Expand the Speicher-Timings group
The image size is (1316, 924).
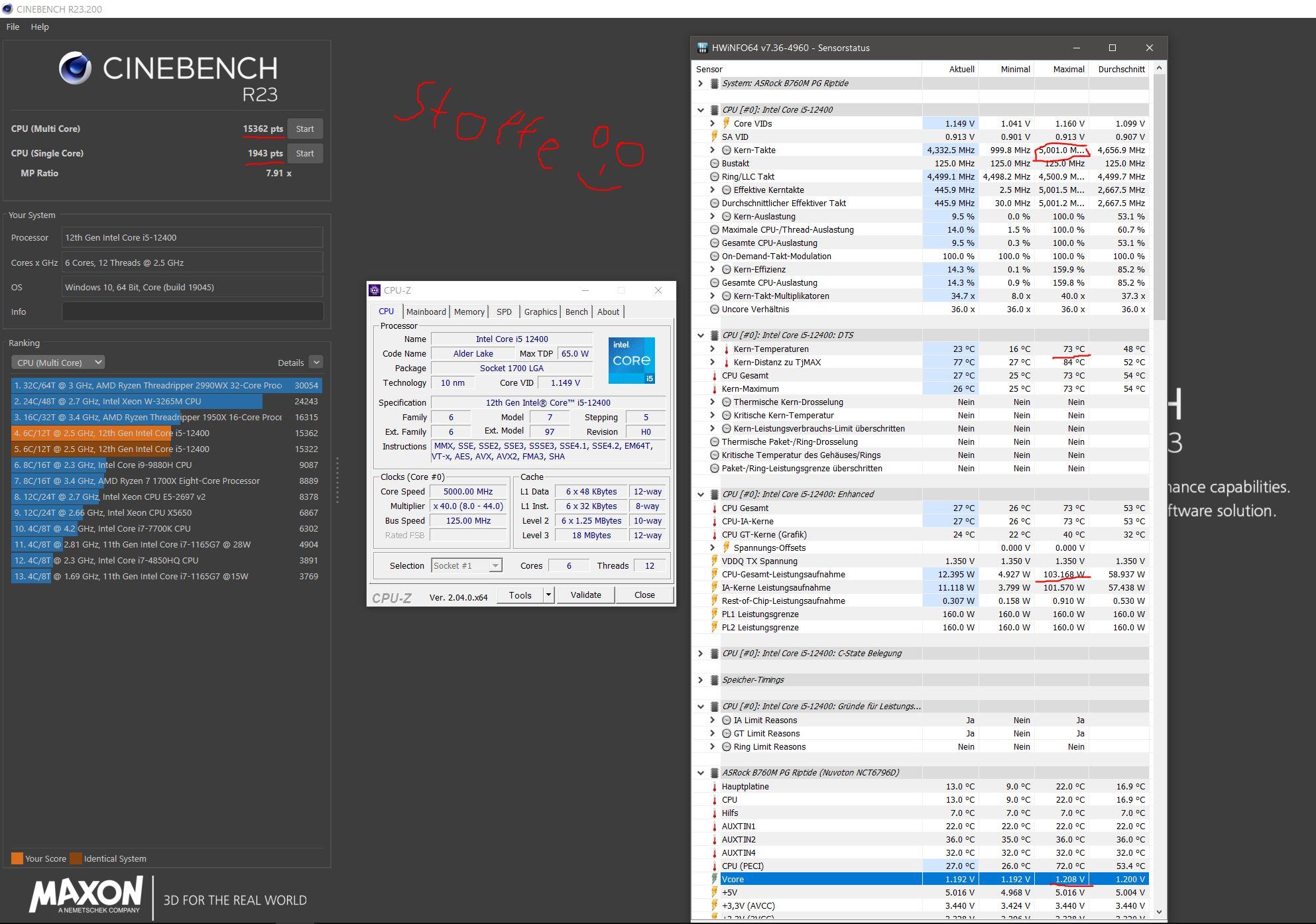pos(701,680)
